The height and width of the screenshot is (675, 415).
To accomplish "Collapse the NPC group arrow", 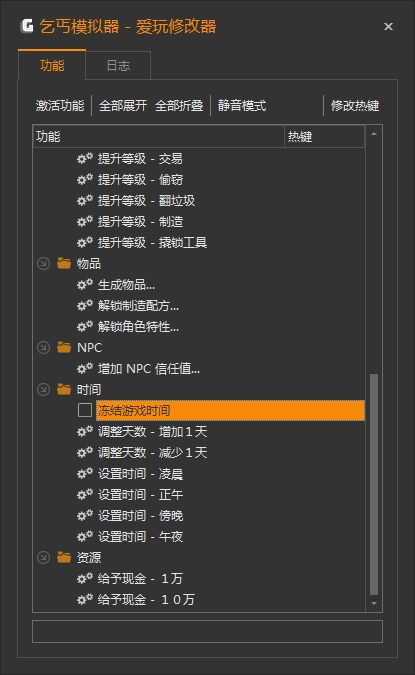I will click(x=43, y=347).
